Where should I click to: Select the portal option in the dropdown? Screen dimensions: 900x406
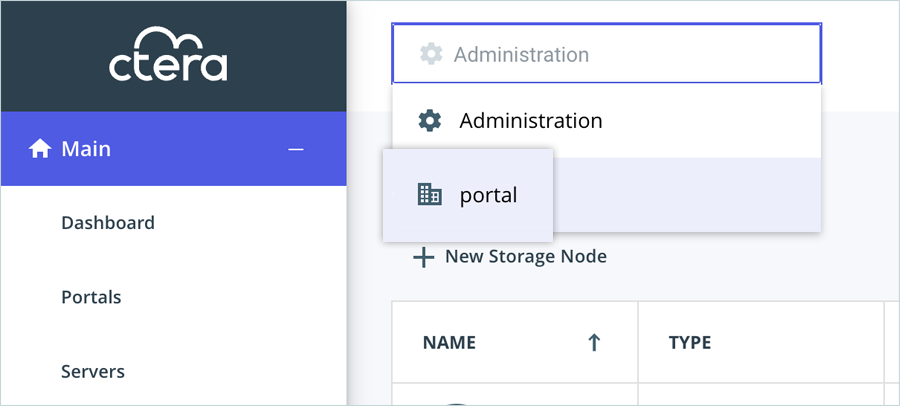click(x=488, y=195)
